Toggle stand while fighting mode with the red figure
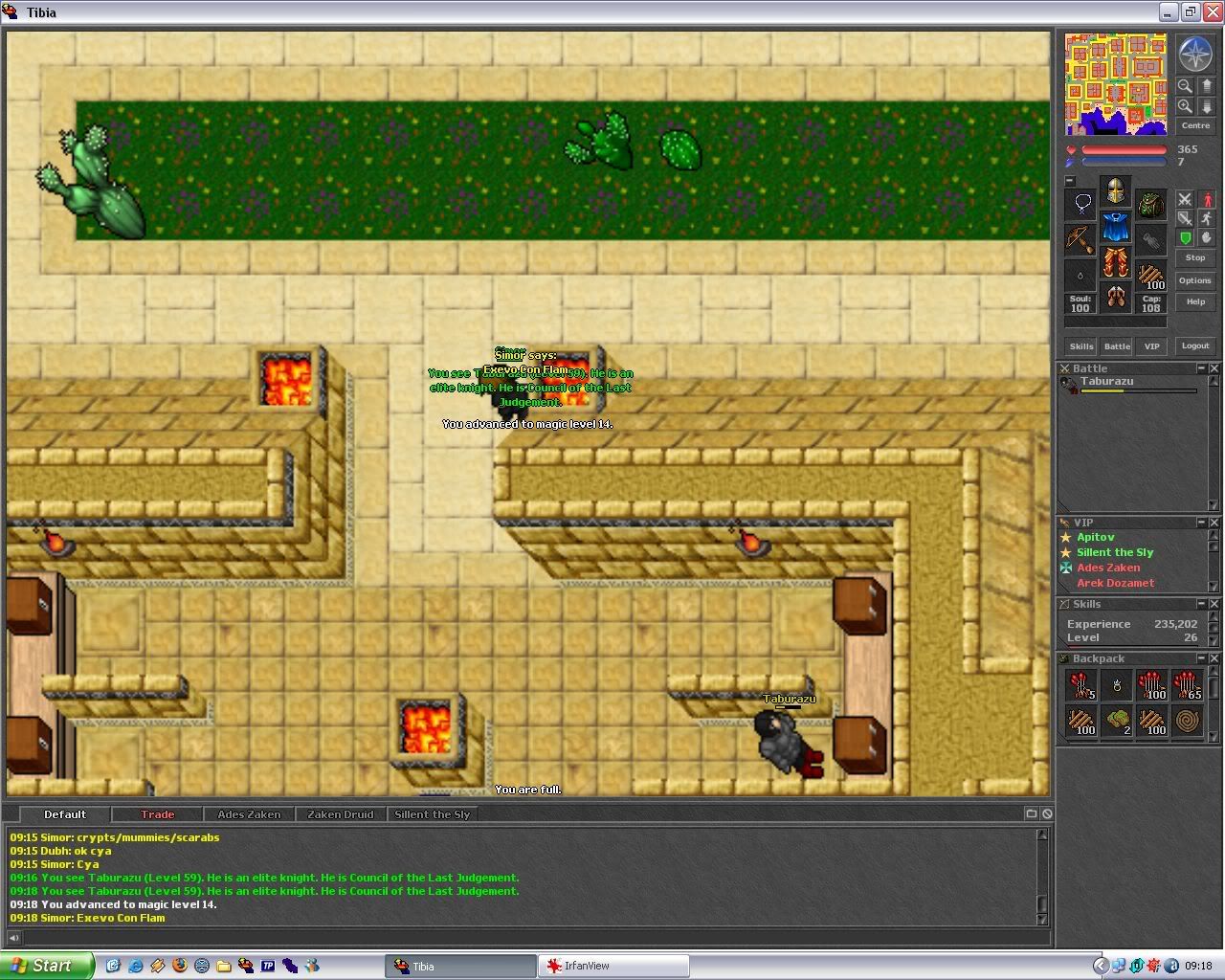1225x980 pixels. (x=1207, y=199)
